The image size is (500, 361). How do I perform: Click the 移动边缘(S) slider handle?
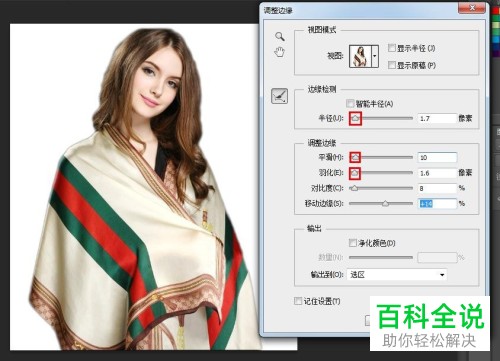pyautogui.click(x=385, y=203)
